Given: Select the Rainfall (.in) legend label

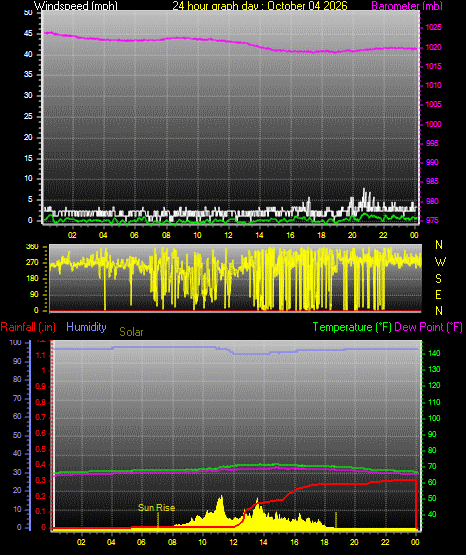Looking at the screenshot, I should click(x=28, y=327).
